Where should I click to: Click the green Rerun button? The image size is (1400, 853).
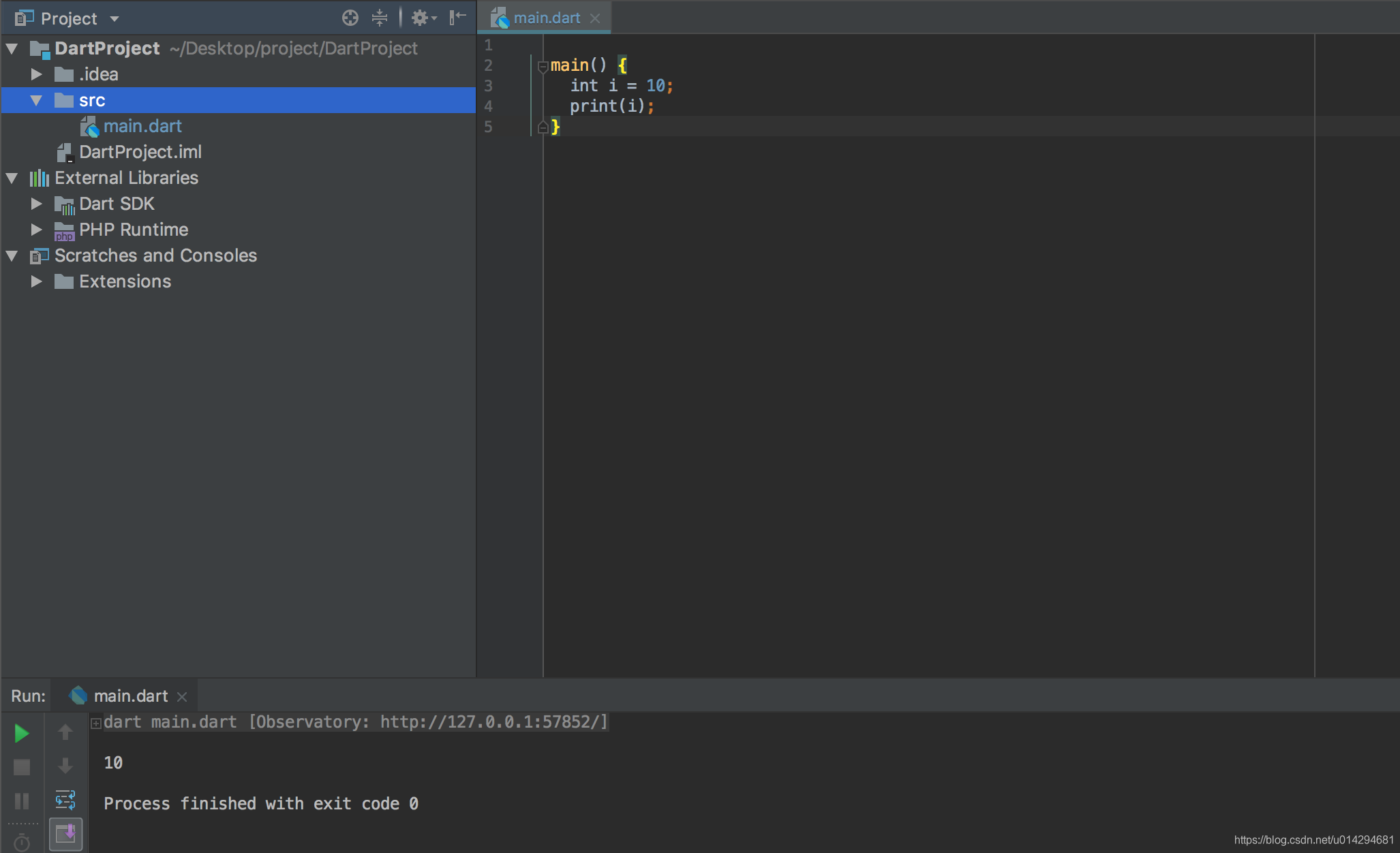pos(21,733)
